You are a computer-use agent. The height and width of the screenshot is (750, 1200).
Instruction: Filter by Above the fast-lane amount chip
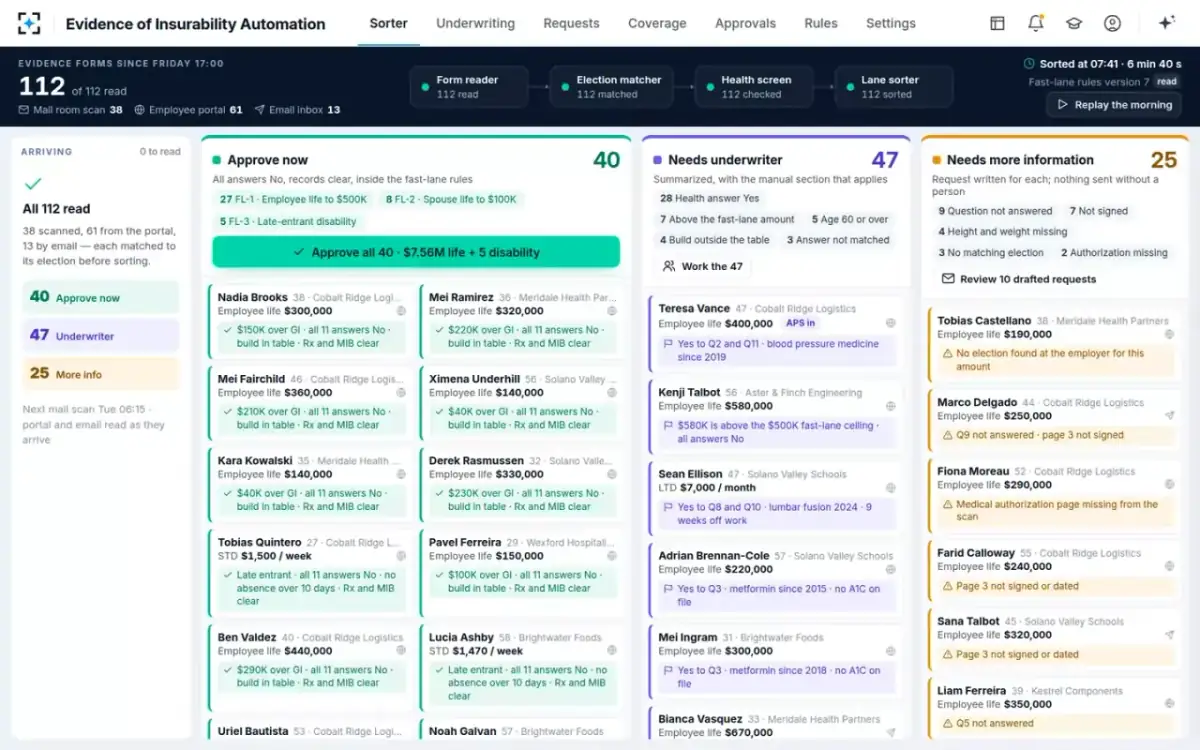point(727,219)
